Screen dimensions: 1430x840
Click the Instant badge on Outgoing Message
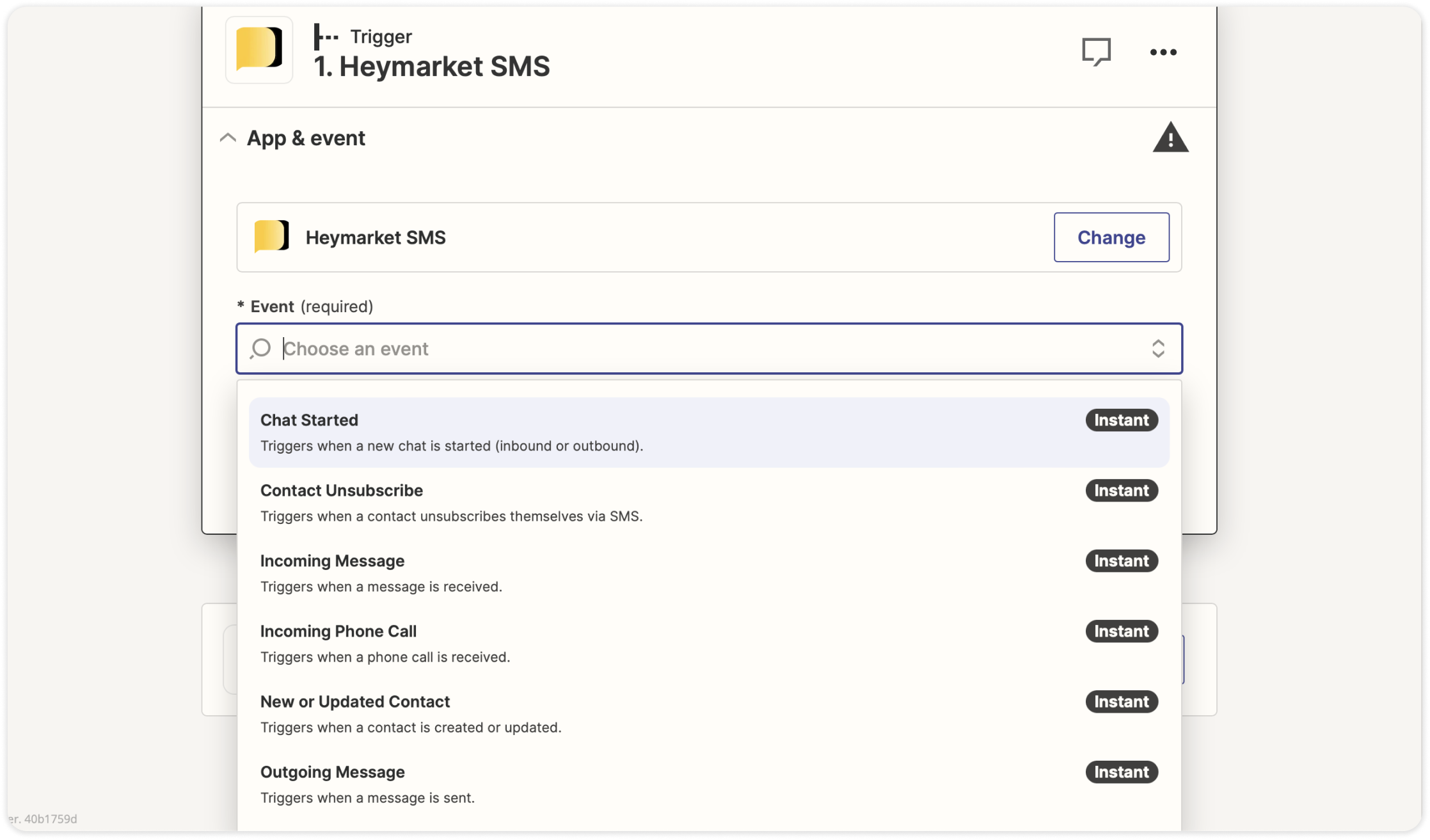[1121, 772]
